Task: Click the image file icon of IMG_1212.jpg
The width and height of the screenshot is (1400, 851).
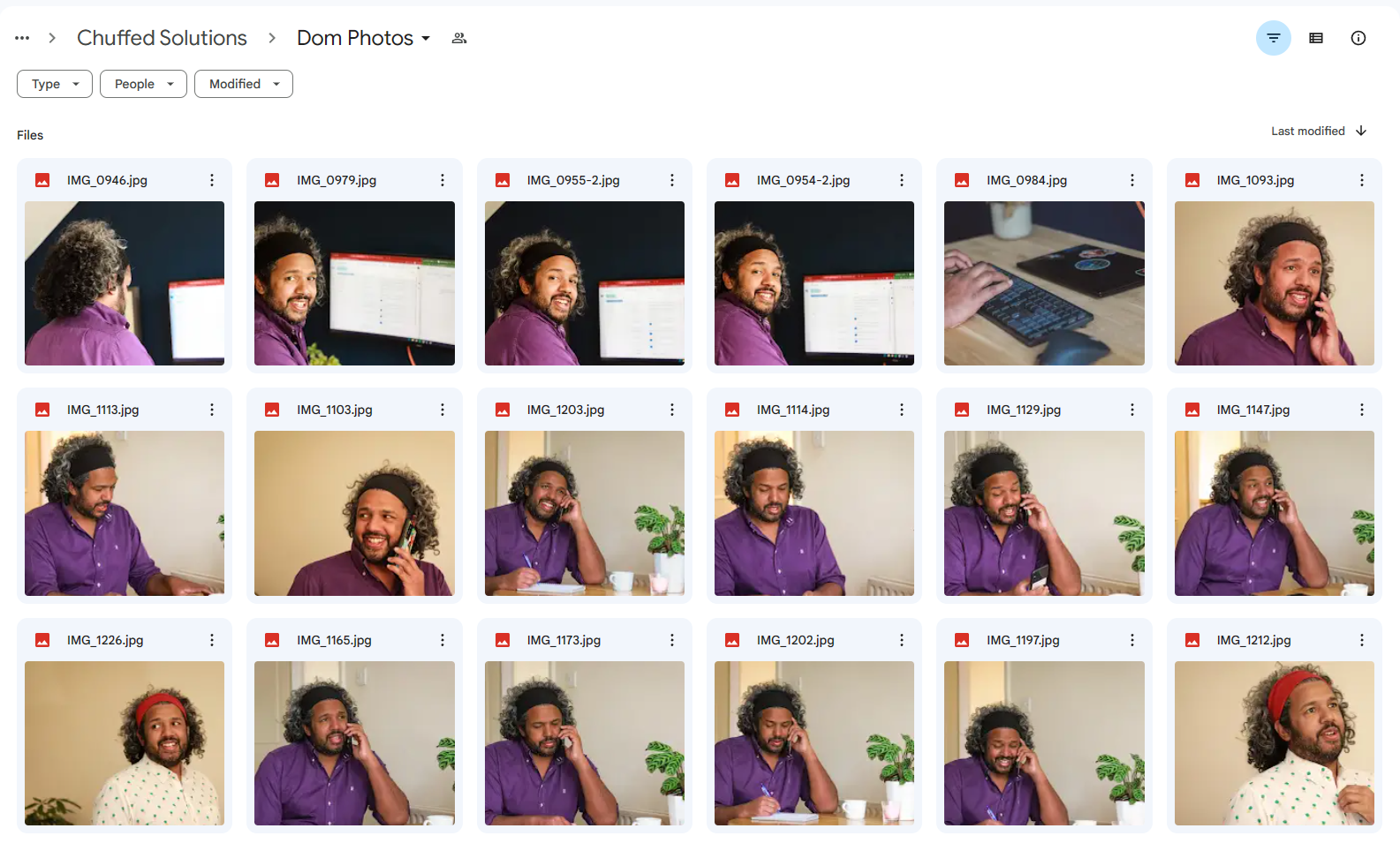Action: (1192, 640)
